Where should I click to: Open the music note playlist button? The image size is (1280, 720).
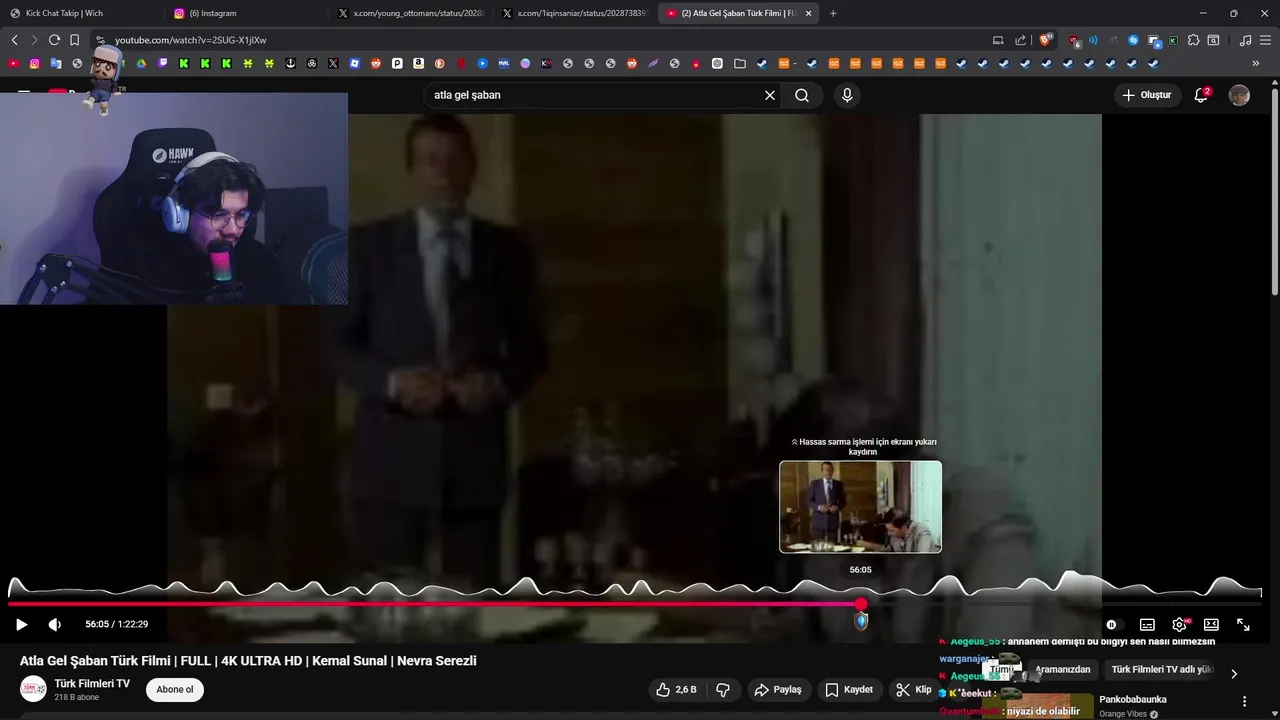click(1245, 40)
